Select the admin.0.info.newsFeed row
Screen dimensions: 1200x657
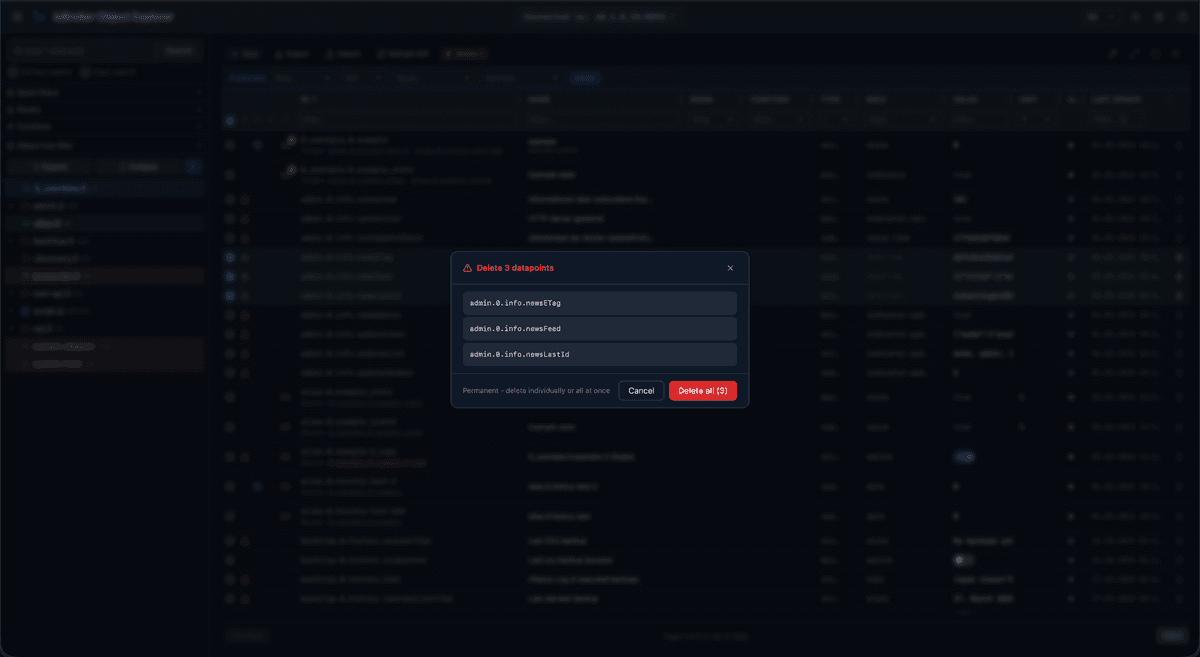(x=600, y=329)
